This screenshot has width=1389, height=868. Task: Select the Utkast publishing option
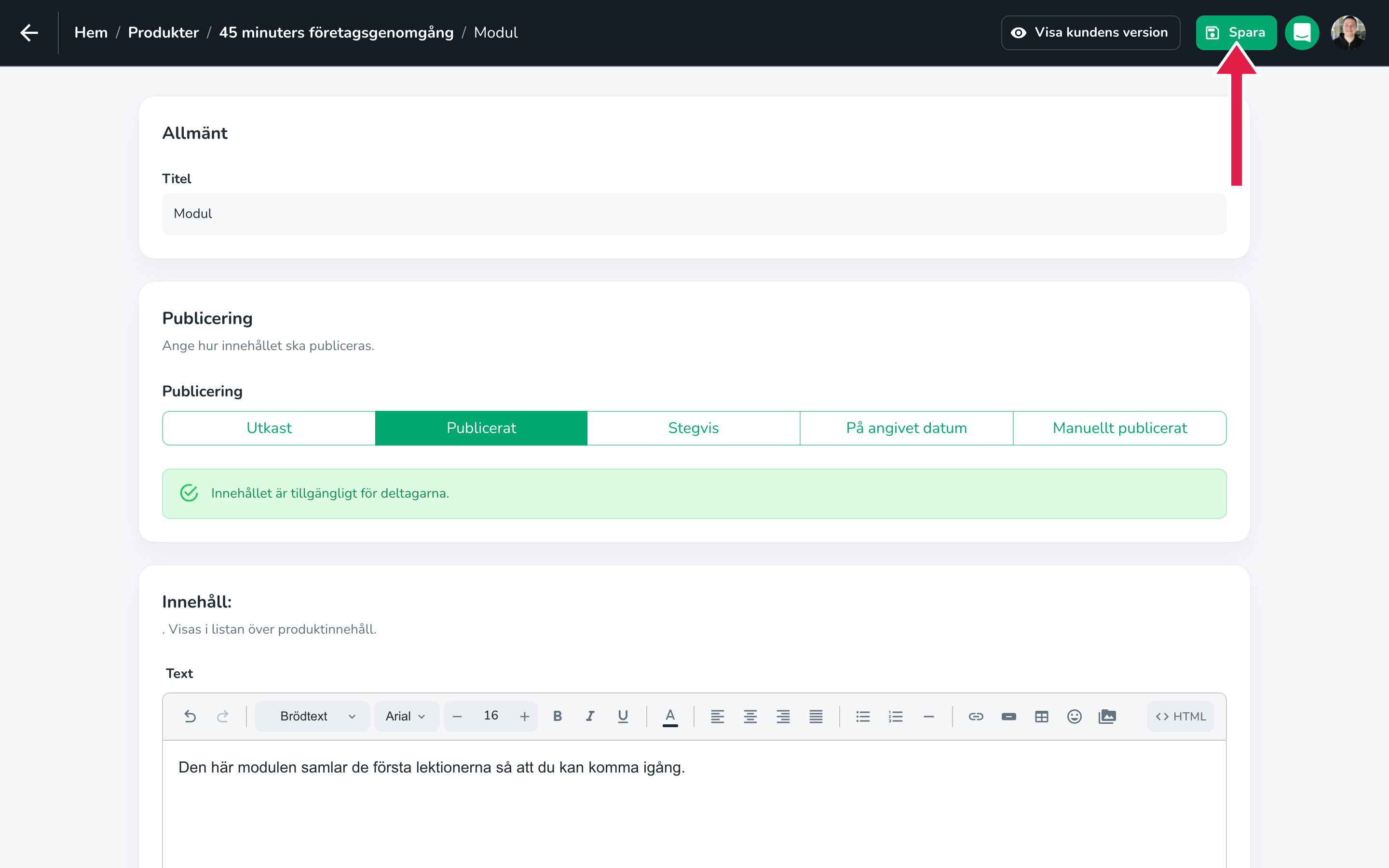pyautogui.click(x=269, y=428)
